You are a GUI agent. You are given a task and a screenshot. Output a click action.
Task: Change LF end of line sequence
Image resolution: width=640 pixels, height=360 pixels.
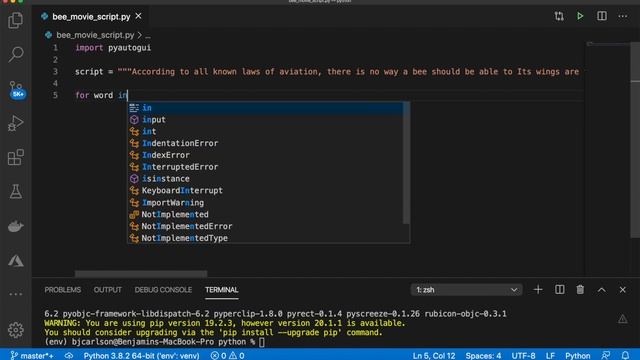tap(550, 356)
